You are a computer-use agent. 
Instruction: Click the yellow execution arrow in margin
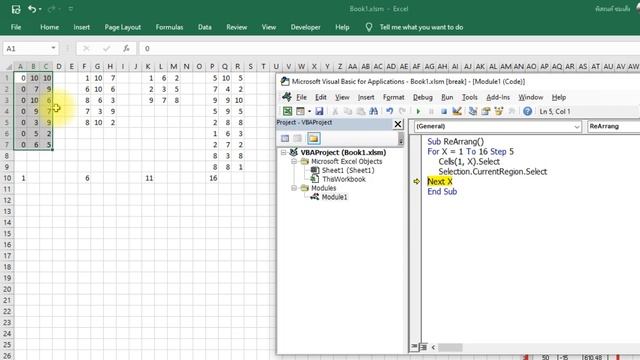pos(416,182)
